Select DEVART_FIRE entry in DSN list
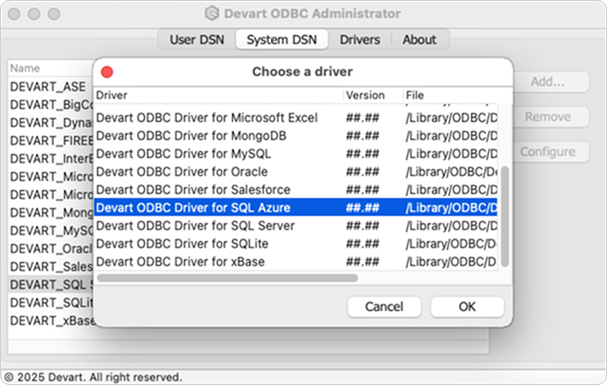 51,141
